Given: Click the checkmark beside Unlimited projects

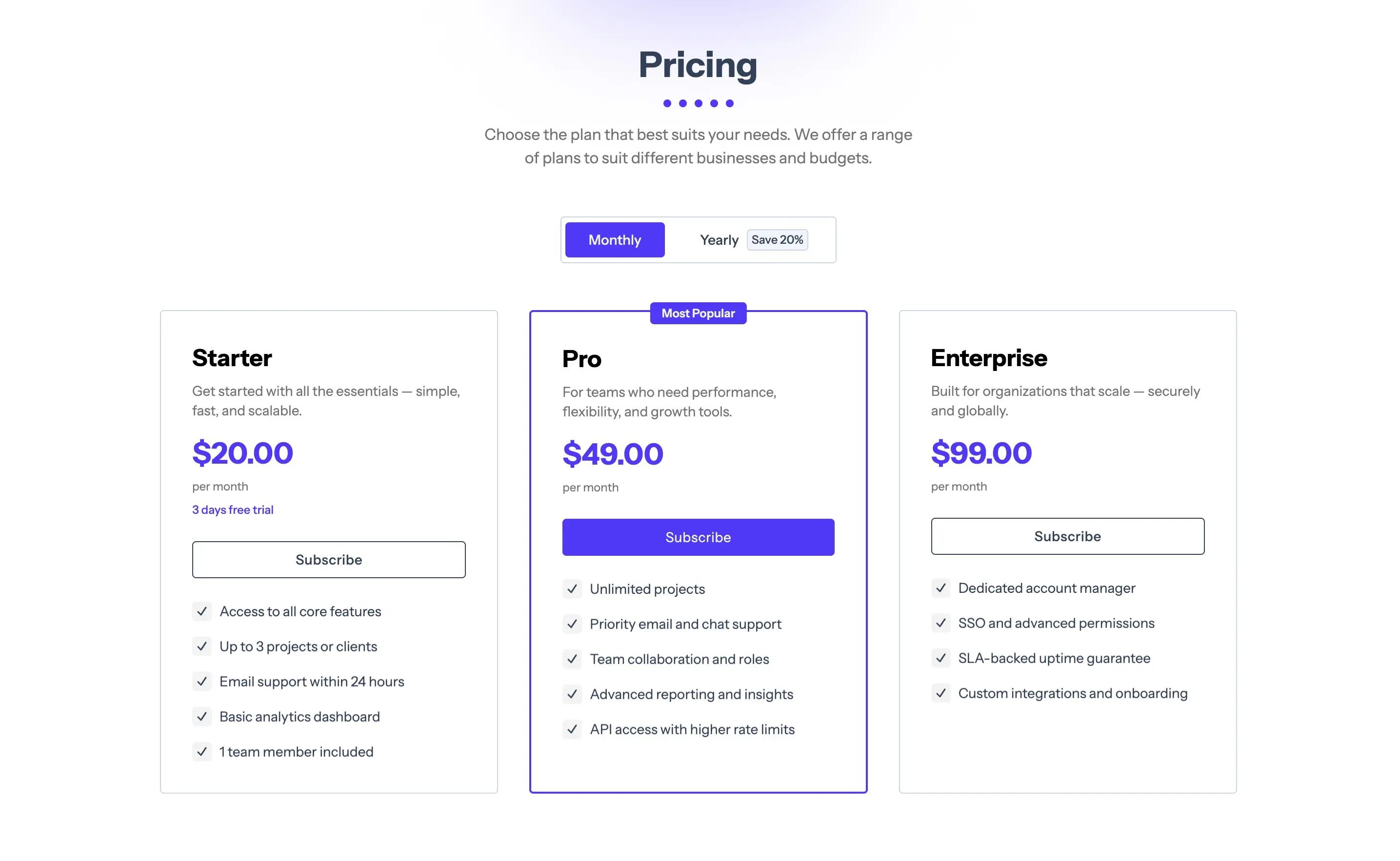Looking at the screenshot, I should point(572,589).
